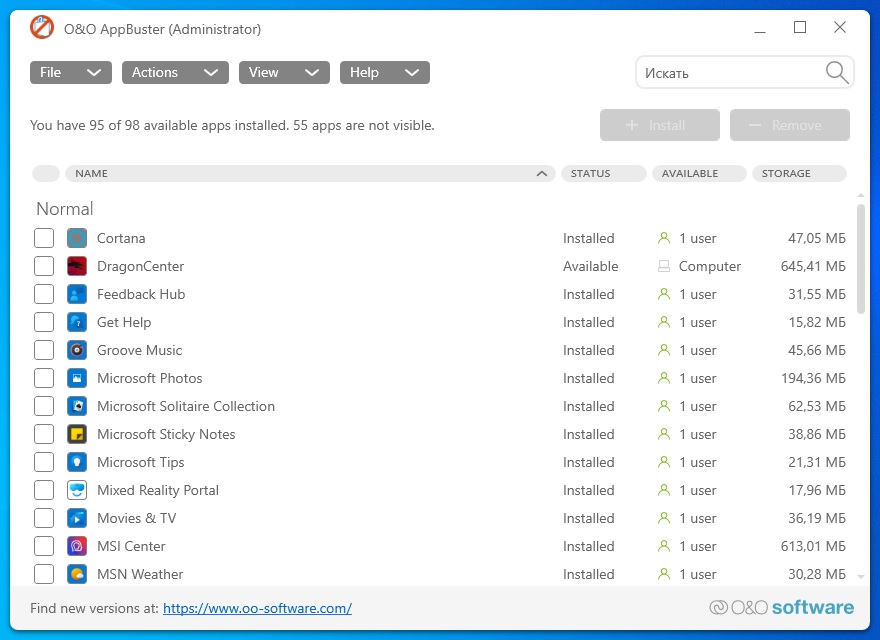Screen dimensions: 880x640
Task: Click the user icon in the Cortana row
Action: [664, 238]
